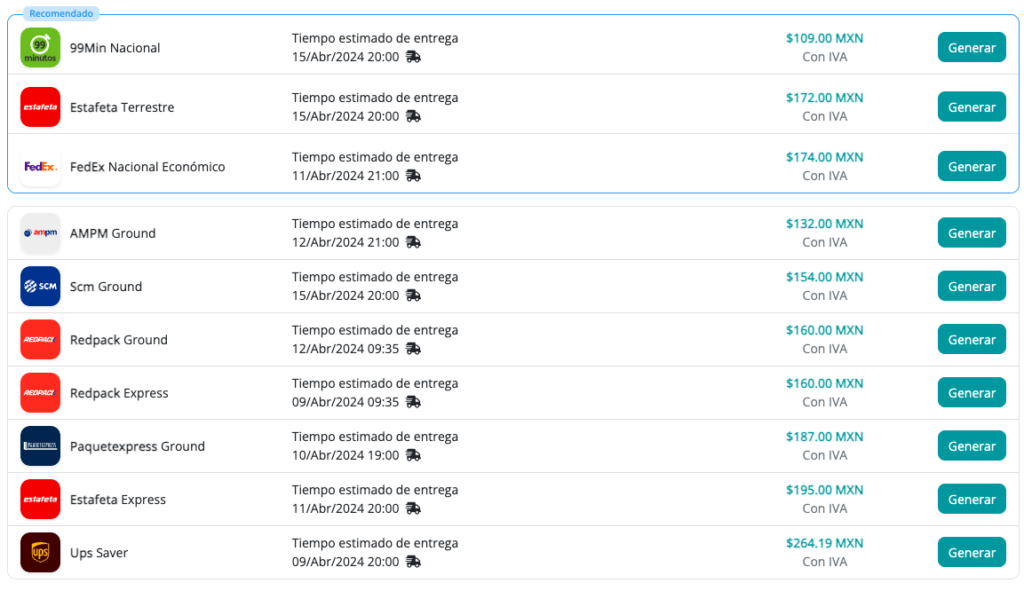Click delivery date 12/Abr/2024 21:00
Image resolution: width=1024 pixels, height=591 pixels.
point(345,242)
